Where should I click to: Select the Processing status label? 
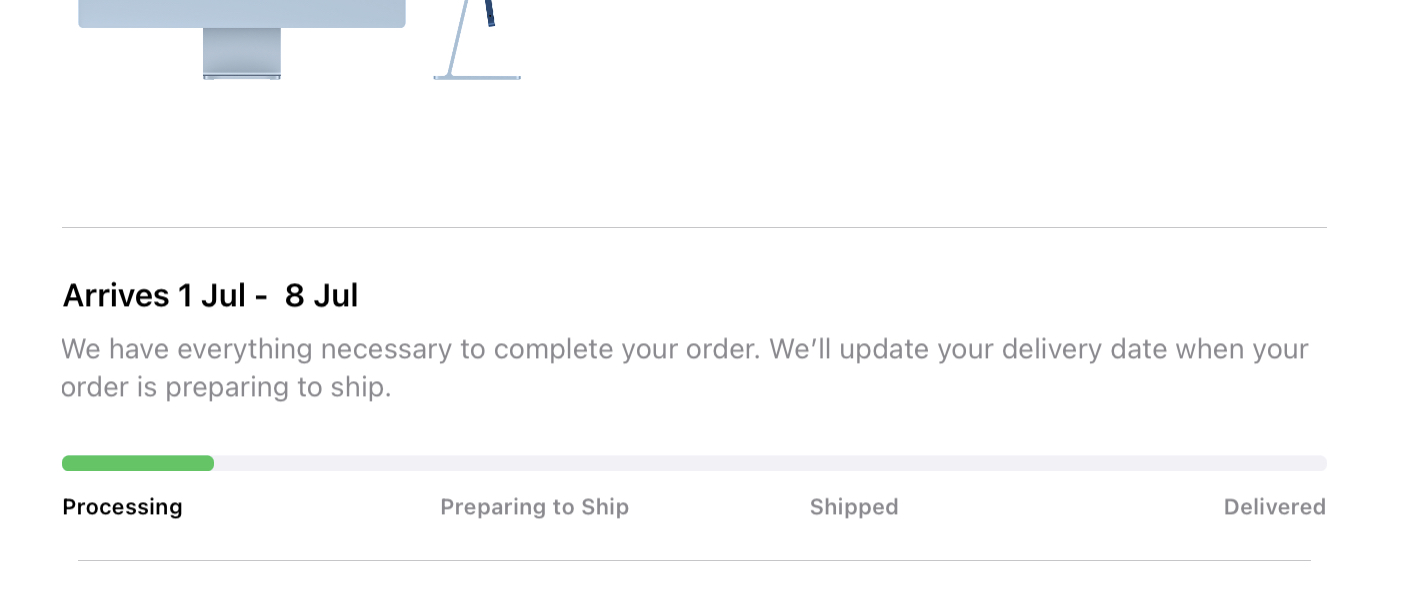122,507
